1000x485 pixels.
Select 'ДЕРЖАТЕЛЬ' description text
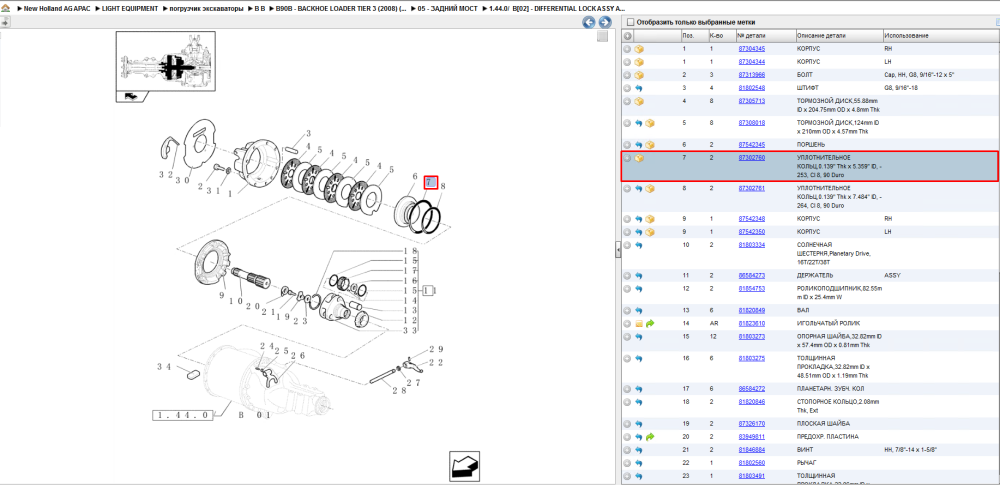(x=816, y=275)
